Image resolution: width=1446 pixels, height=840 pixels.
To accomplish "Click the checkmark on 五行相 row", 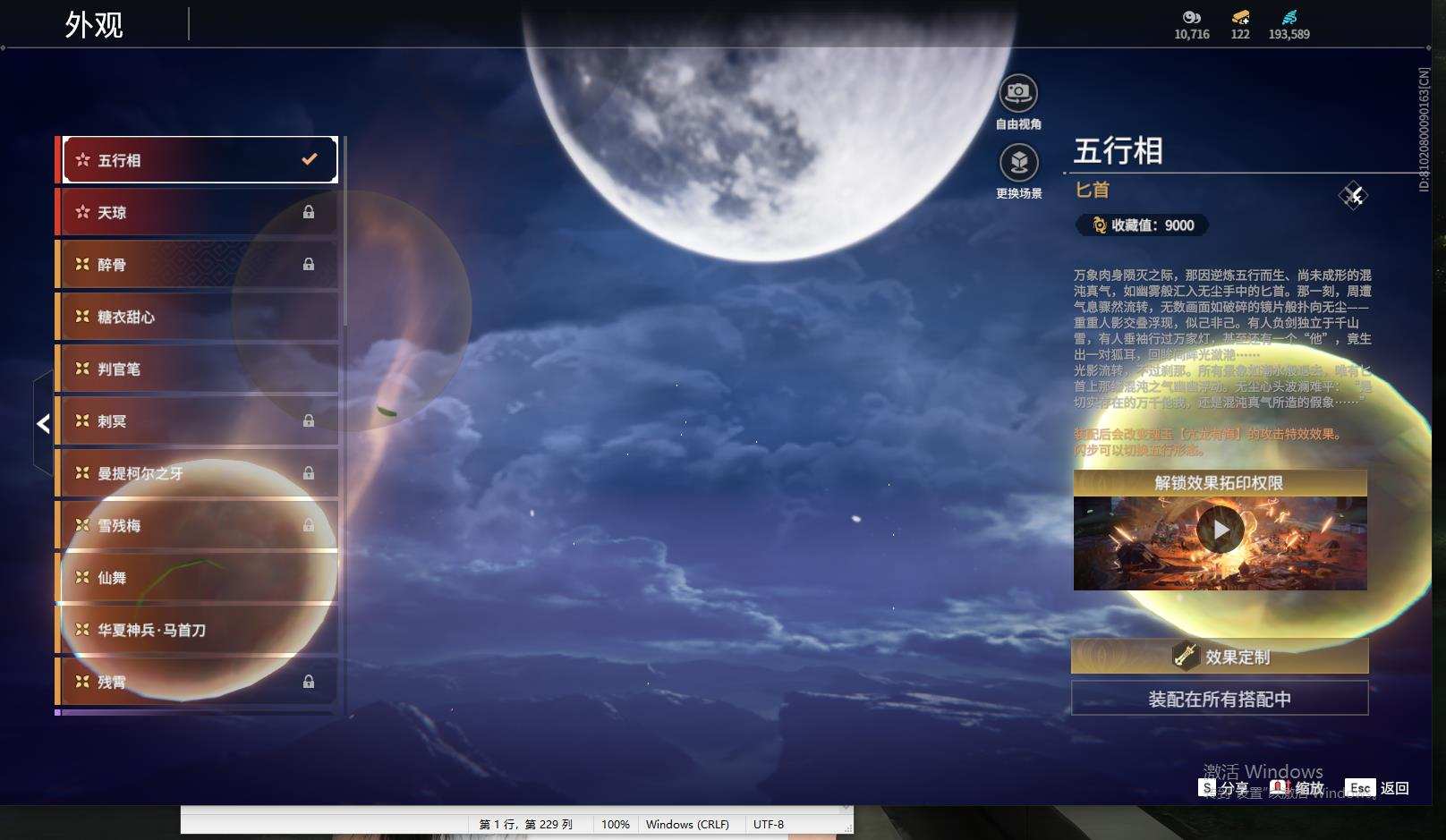I will [x=310, y=159].
